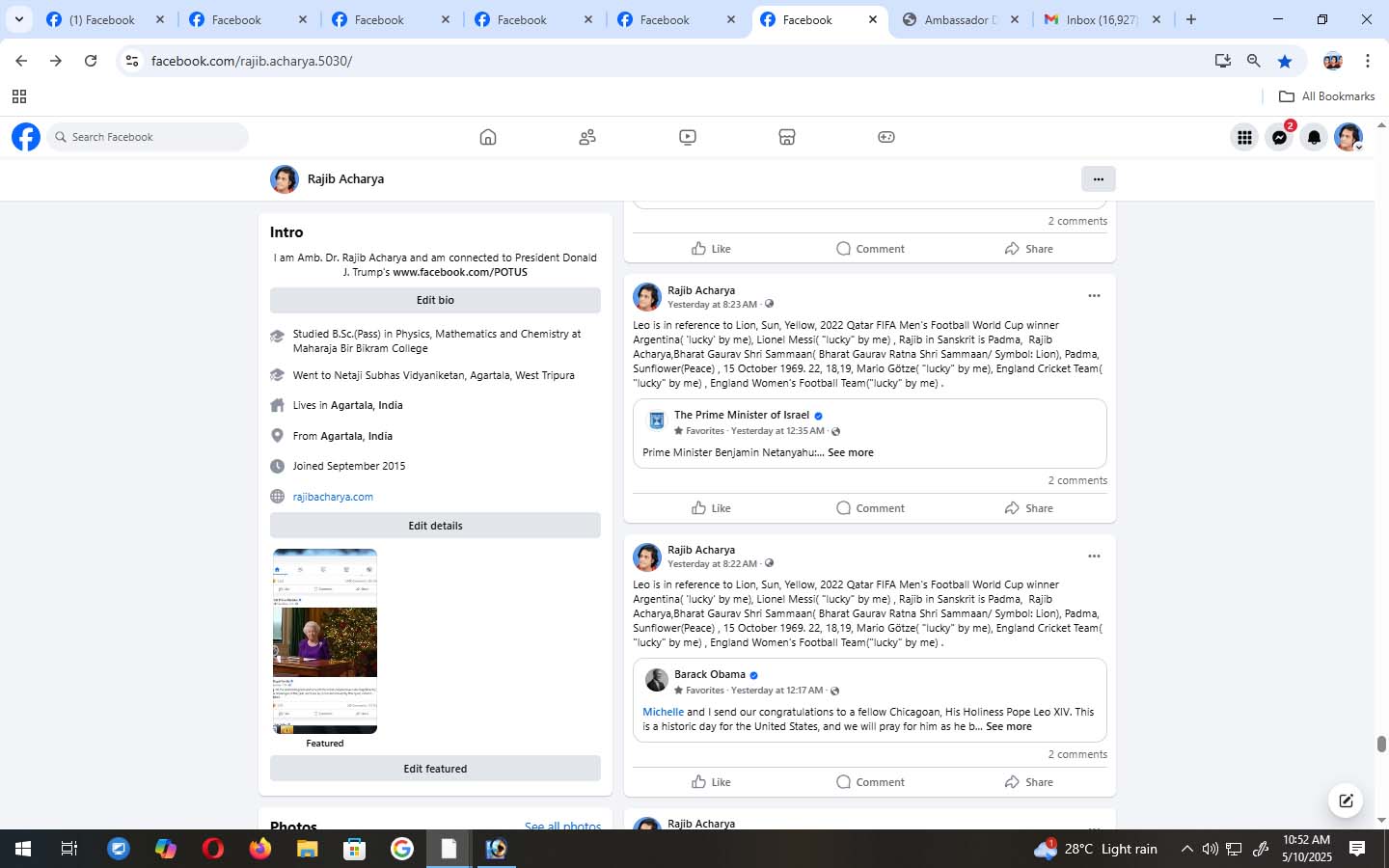1389x868 pixels.
Task: Open Gaming icon in navigation
Action: tap(886, 137)
